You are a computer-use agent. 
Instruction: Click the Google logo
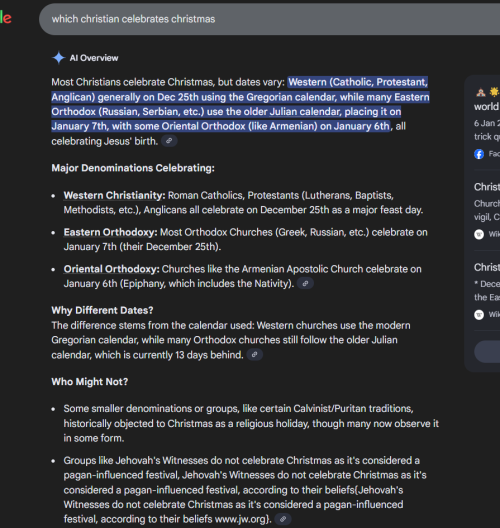6,18
